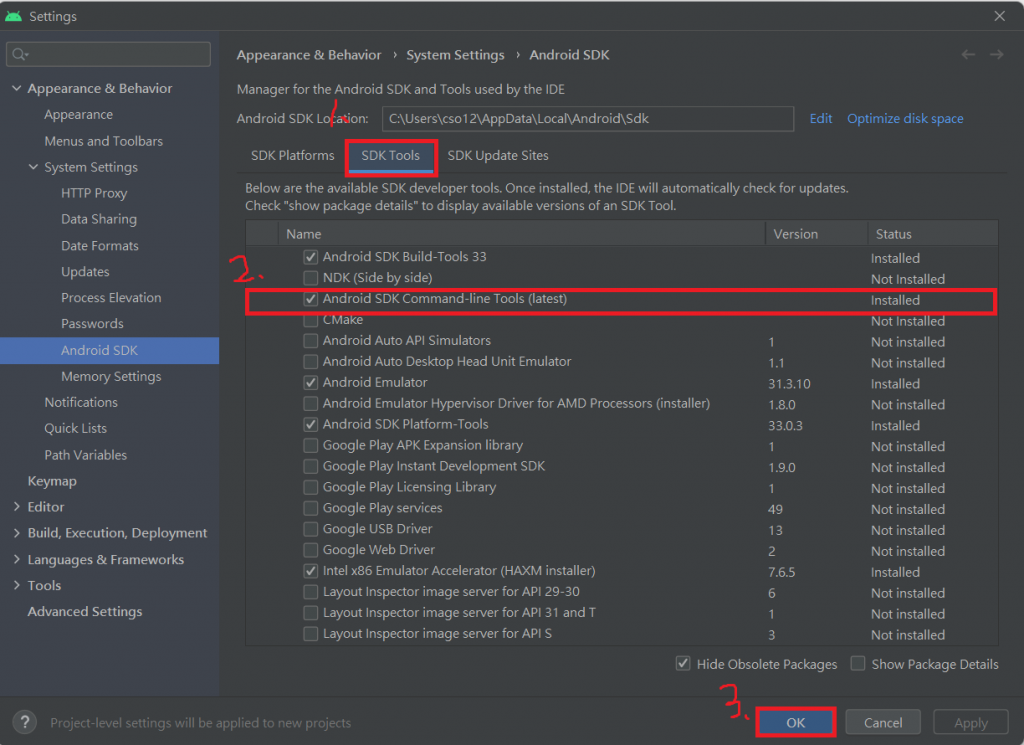The height and width of the screenshot is (745, 1024).
Task: Click the forward navigation arrow
Action: pos(997,55)
